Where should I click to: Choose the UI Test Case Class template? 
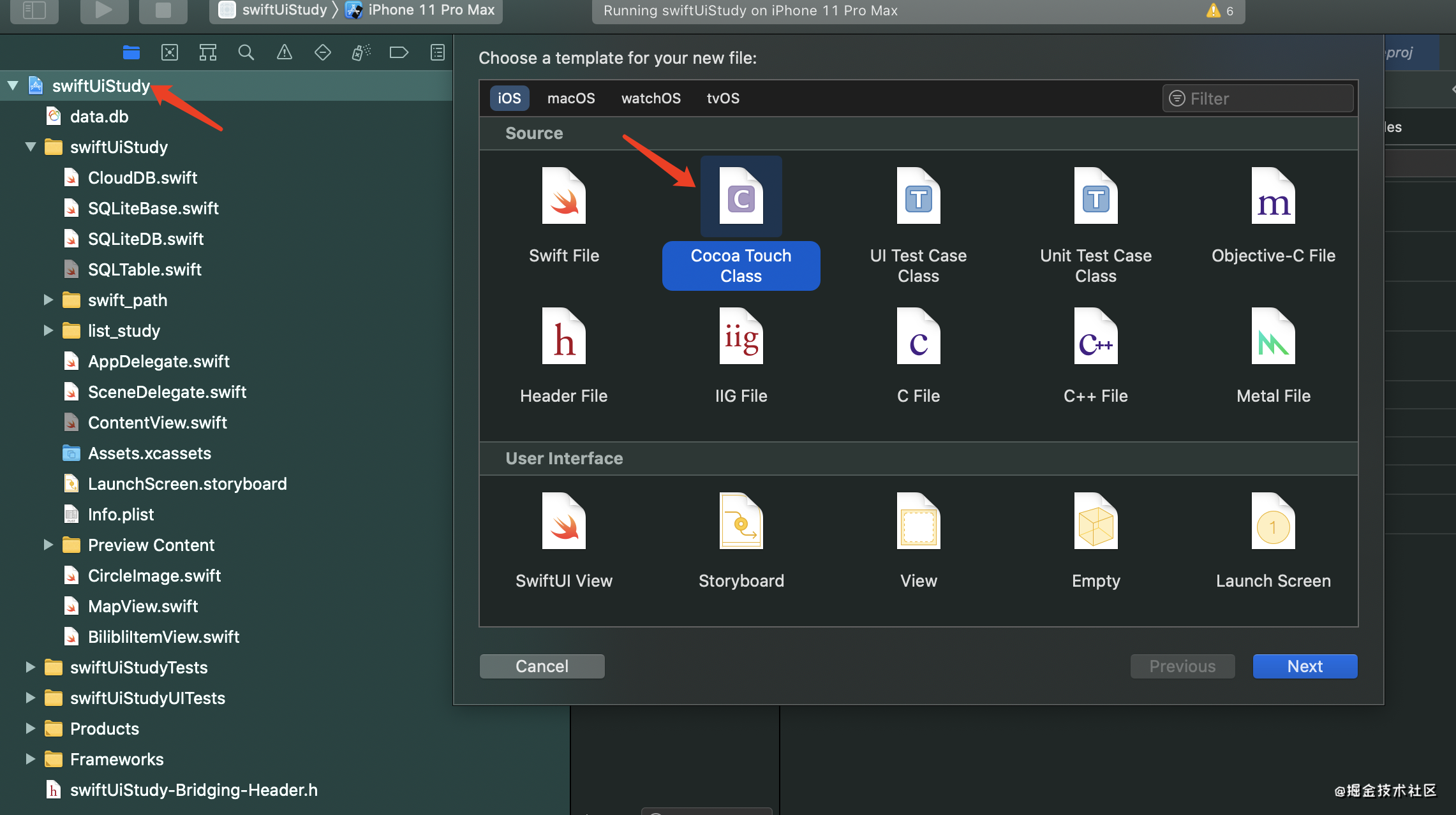coord(918,224)
